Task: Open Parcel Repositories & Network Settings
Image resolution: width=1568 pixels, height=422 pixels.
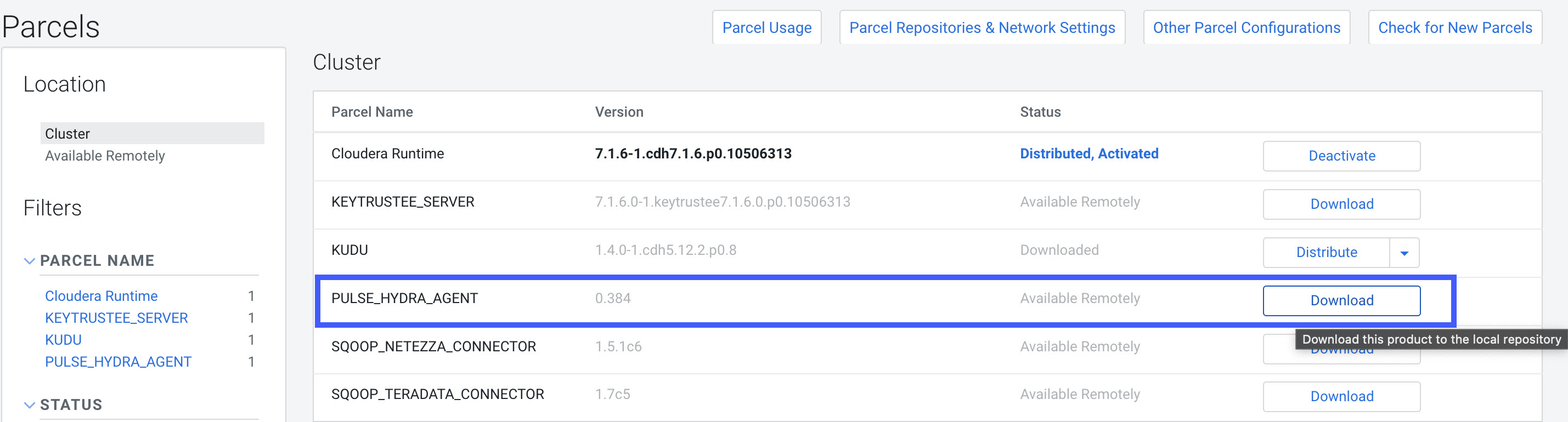Action: 982,27
